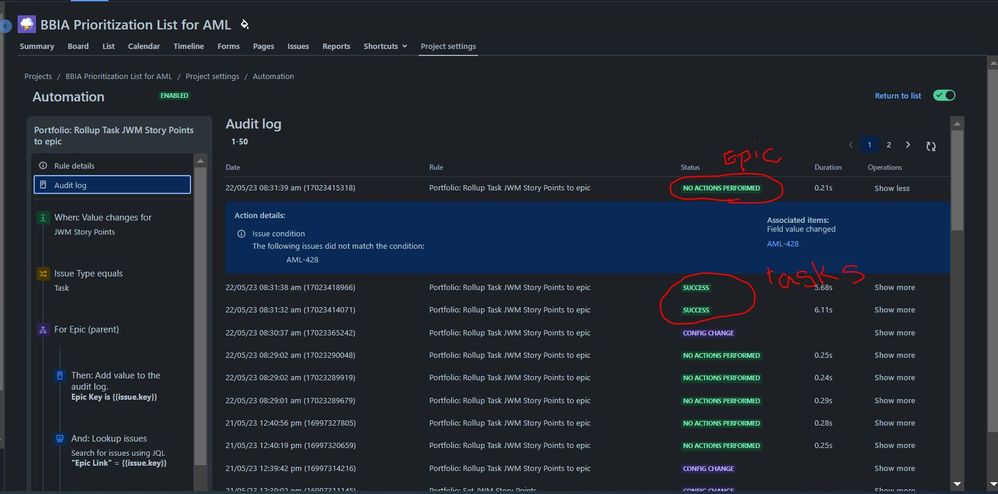Go to previous audit log page arrow

851,145
